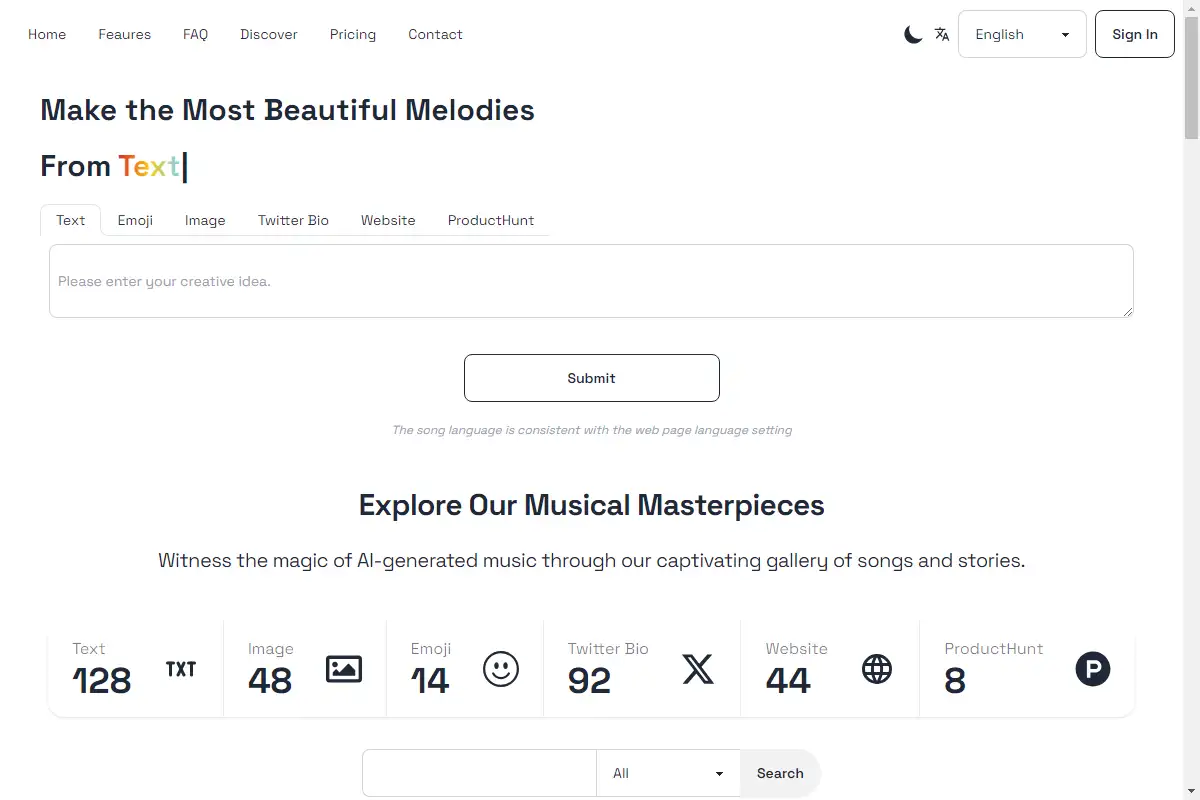Select the Emoji smiley face icon
This screenshot has height=800, width=1200.
tap(501, 669)
